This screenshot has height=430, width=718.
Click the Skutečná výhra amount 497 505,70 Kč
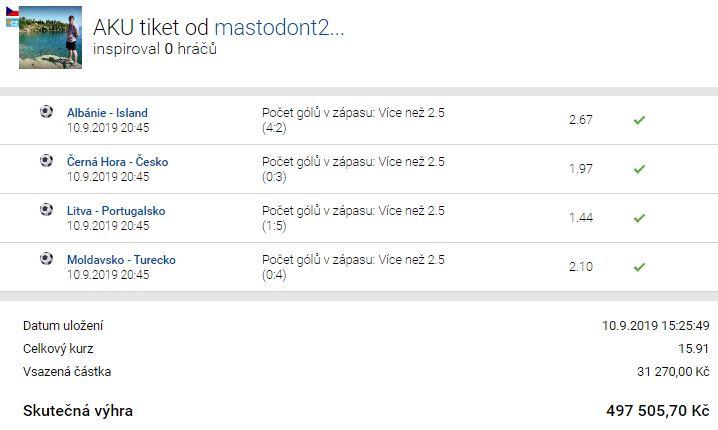pos(658,411)
